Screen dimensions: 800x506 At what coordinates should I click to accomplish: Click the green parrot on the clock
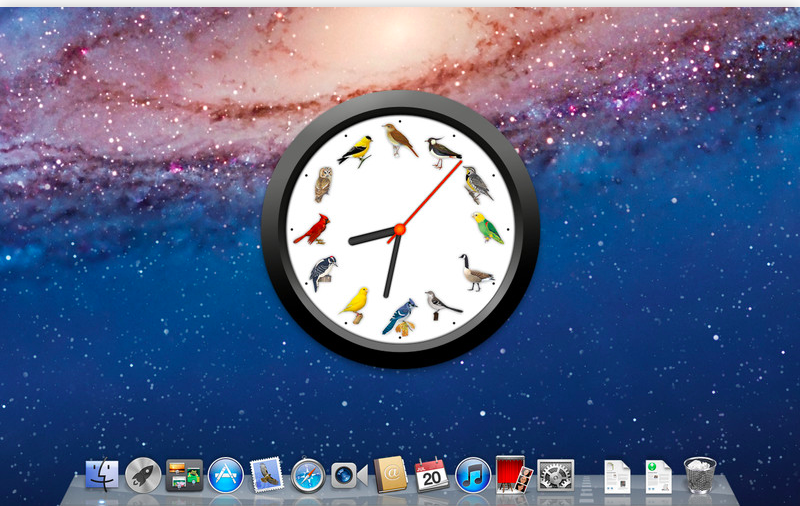(x=488, y=227)
